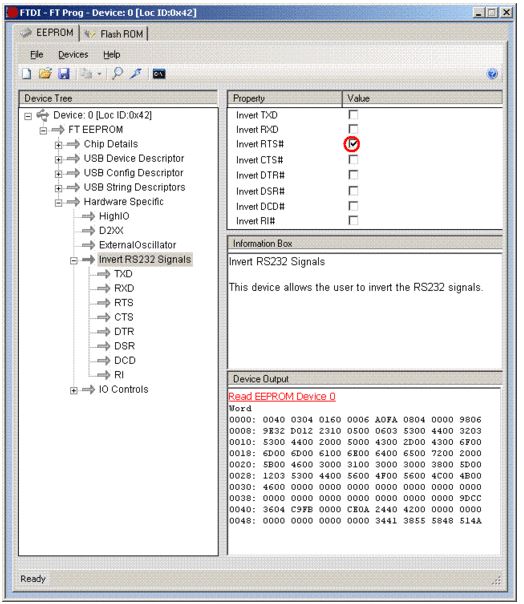
Task: Click the Read EEPROM Device 0 link
Action: (x=282, y=396)
